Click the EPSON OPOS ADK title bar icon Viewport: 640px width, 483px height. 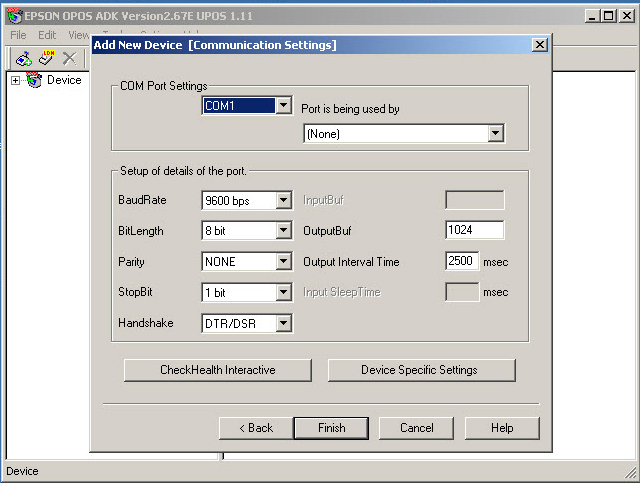pyautogui.click(x=14, y=16)
